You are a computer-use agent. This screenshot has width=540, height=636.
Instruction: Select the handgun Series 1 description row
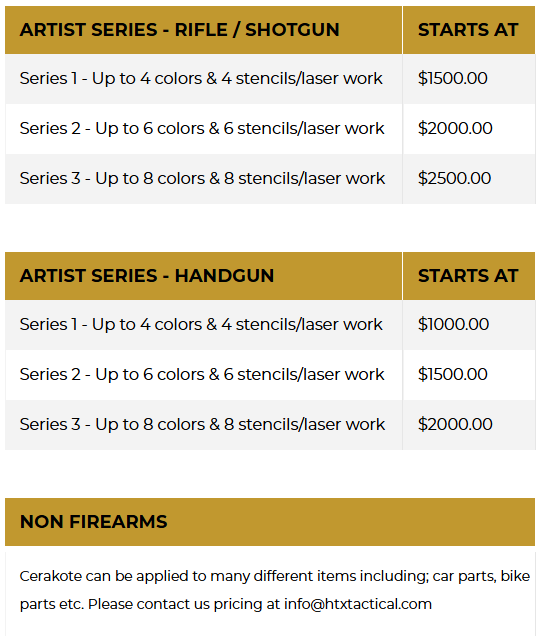(x=201, y=324)
